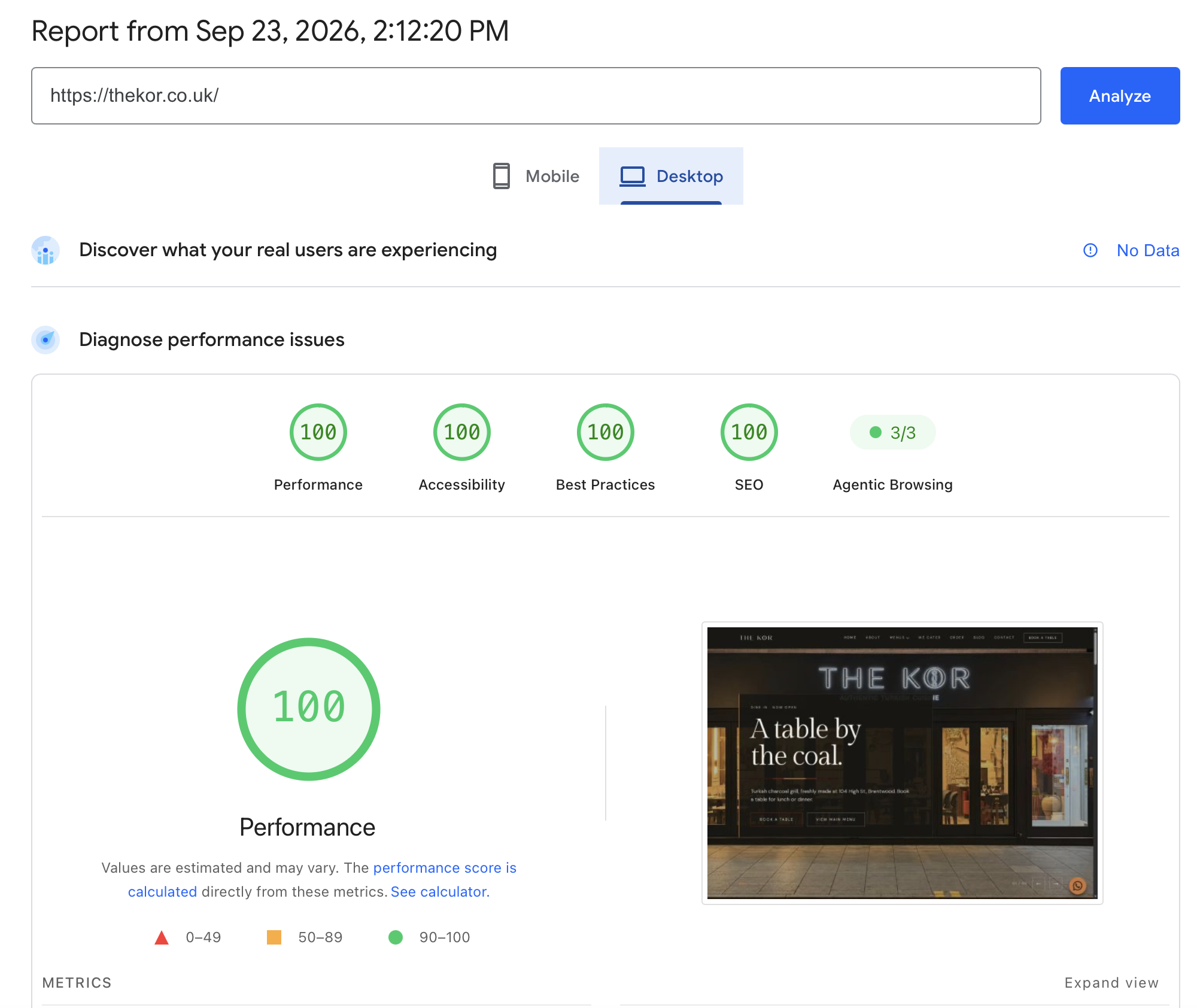Select the Desktop tab
This screenshot has width=1197, height=1008.
pos(671,176)
